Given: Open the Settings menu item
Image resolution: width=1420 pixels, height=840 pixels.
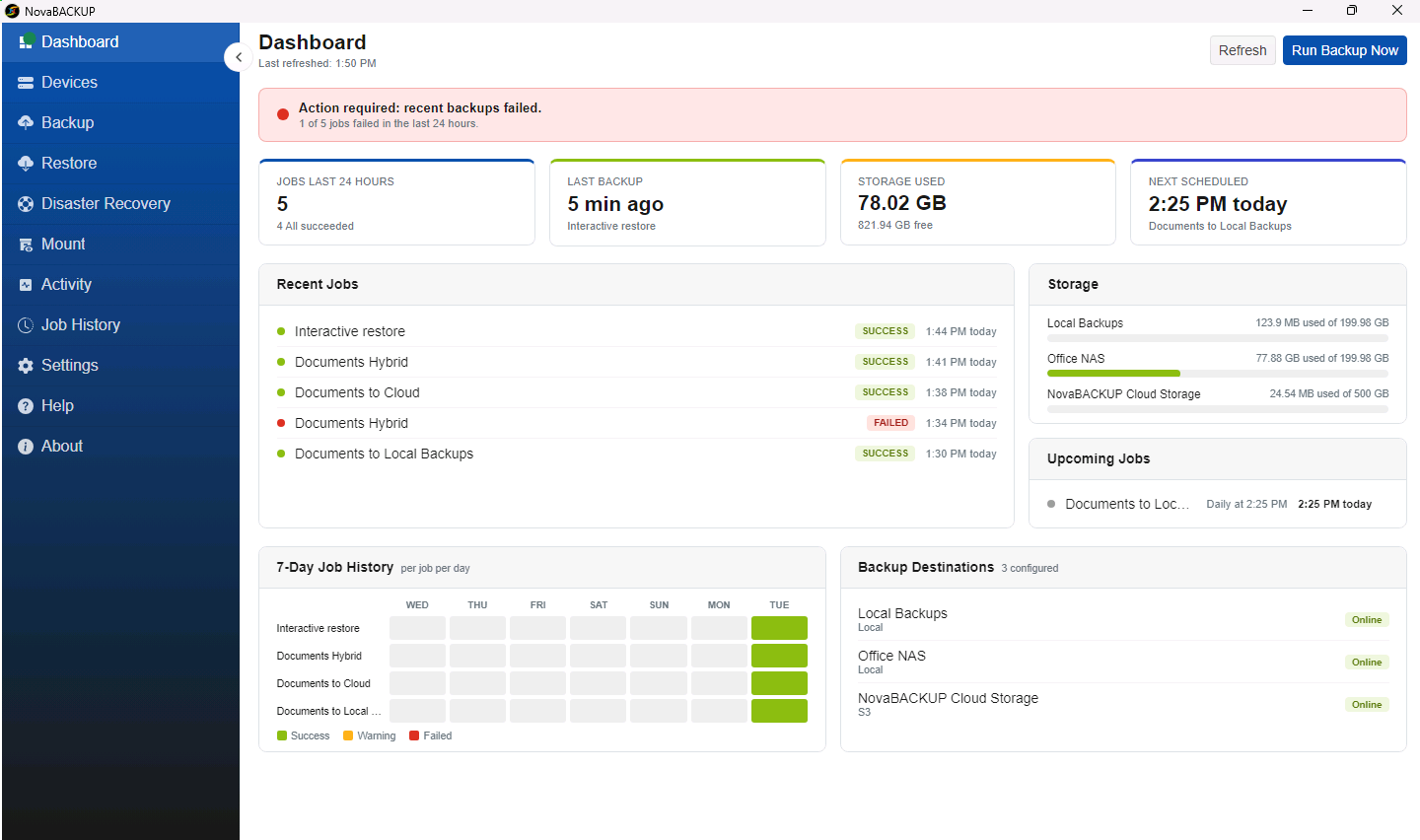Looking at the screenshot, I should [120, 366].
